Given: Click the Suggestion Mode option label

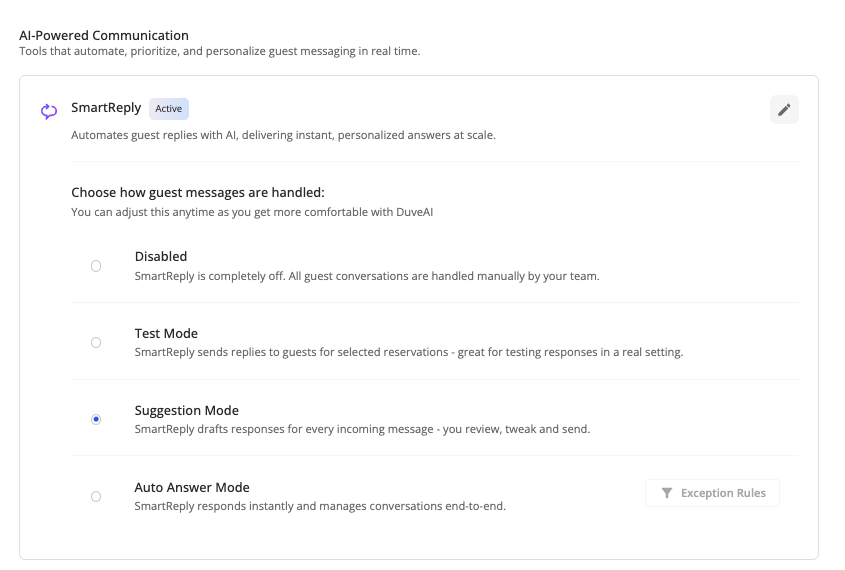Looking at the screenshot, I should click(186, 411).
